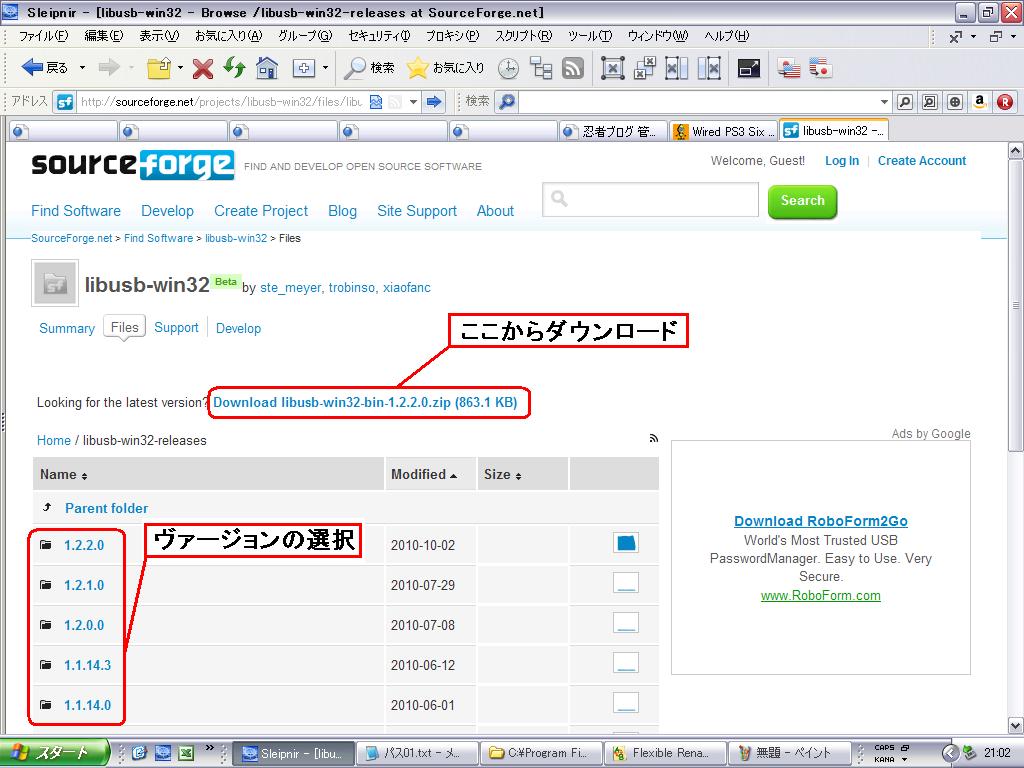Click the cascade windows icon
The image size is (1024, 768).
tap(644, 68)
